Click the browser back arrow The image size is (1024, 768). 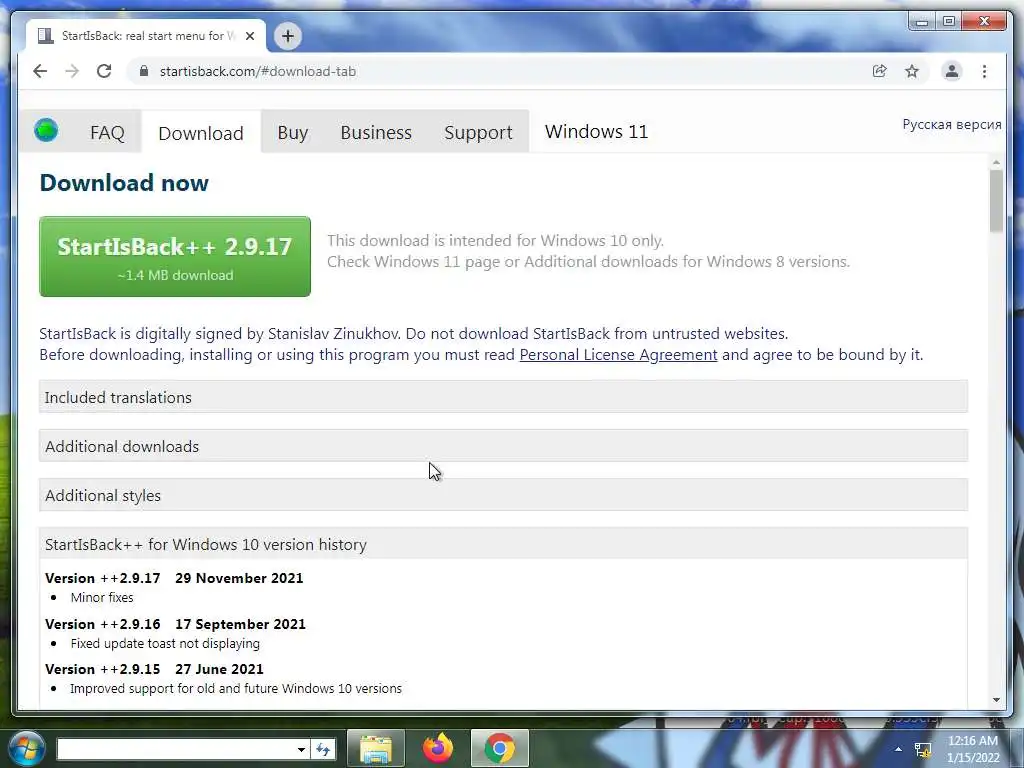click(40, 71)
